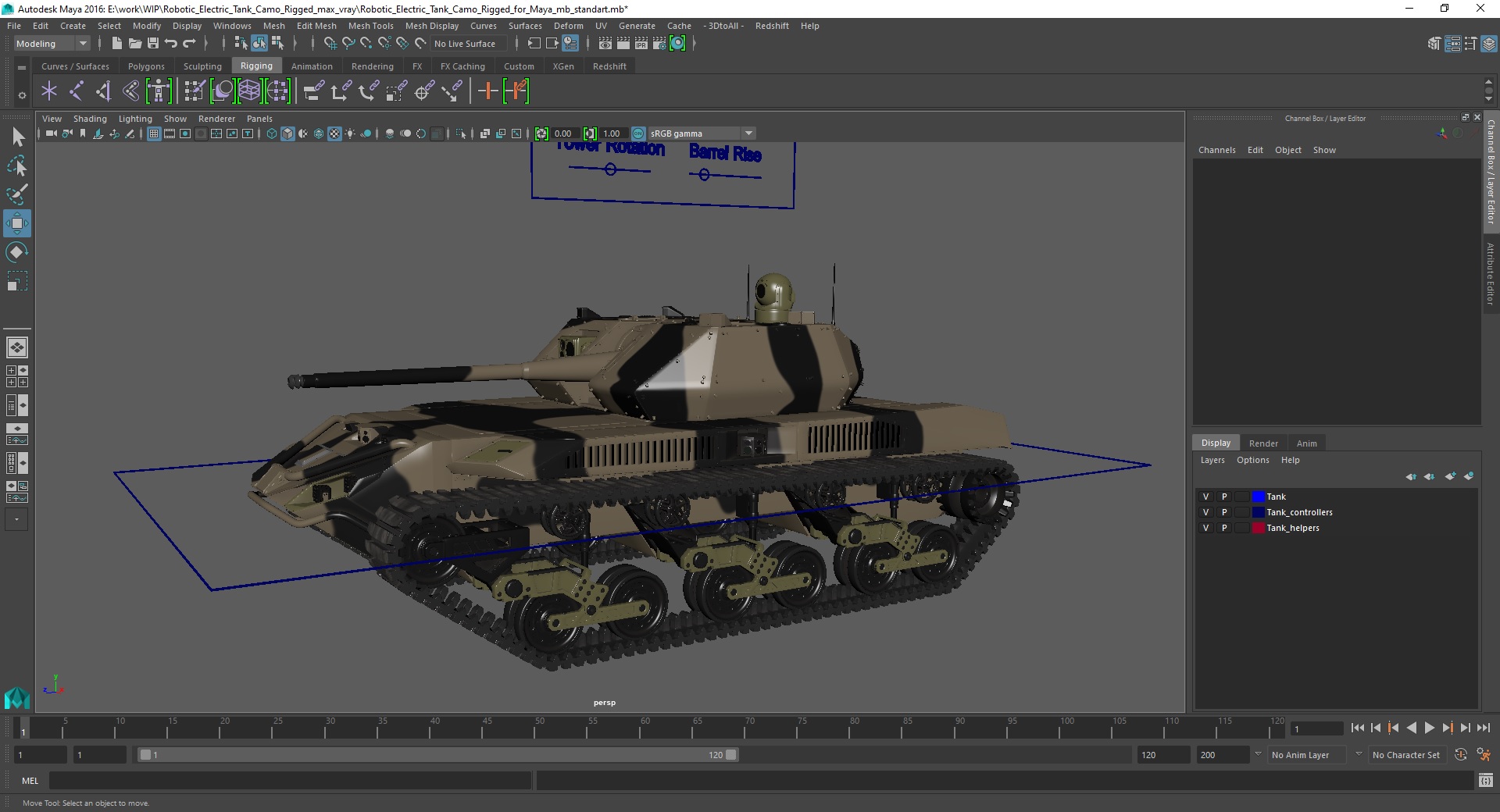Click the Tank layer blue color swatch

coord(1258,497)
